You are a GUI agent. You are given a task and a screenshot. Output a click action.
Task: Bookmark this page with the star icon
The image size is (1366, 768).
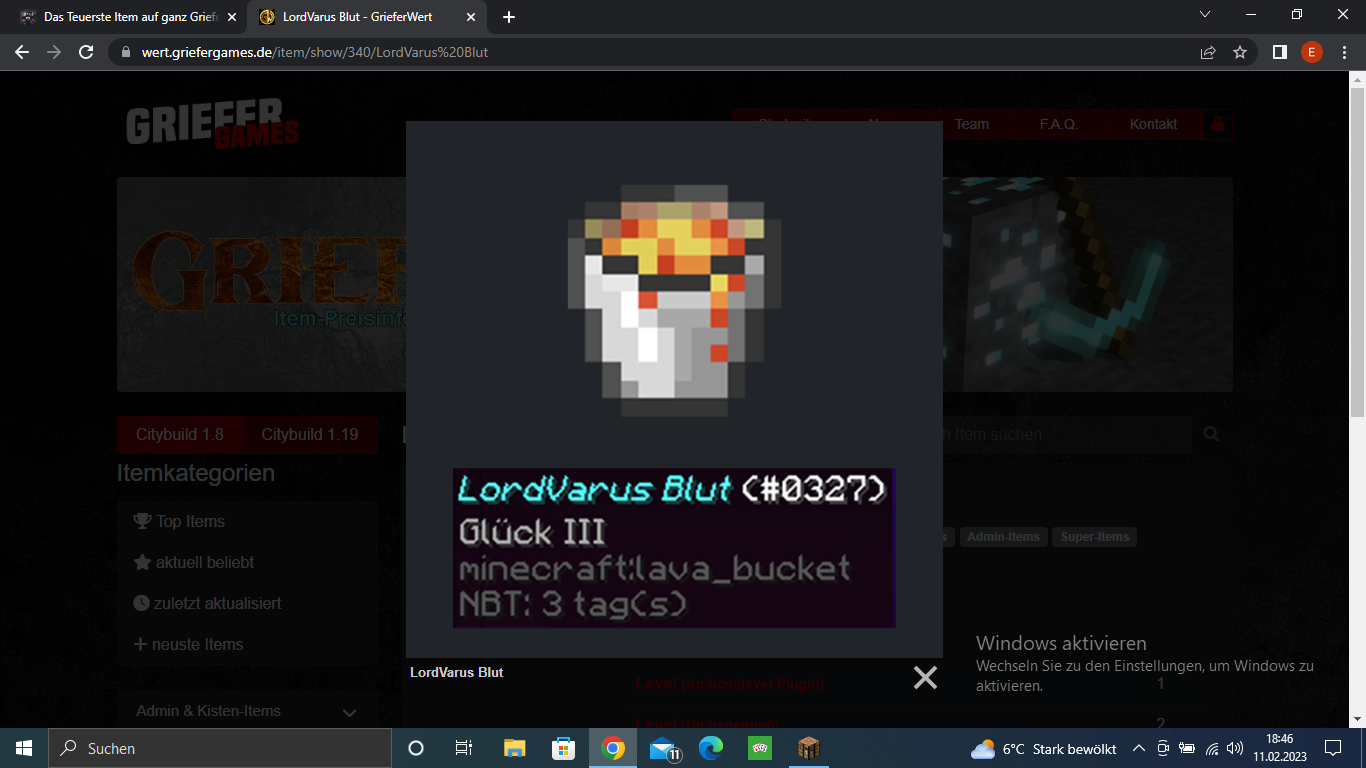tap(1240, 52)
